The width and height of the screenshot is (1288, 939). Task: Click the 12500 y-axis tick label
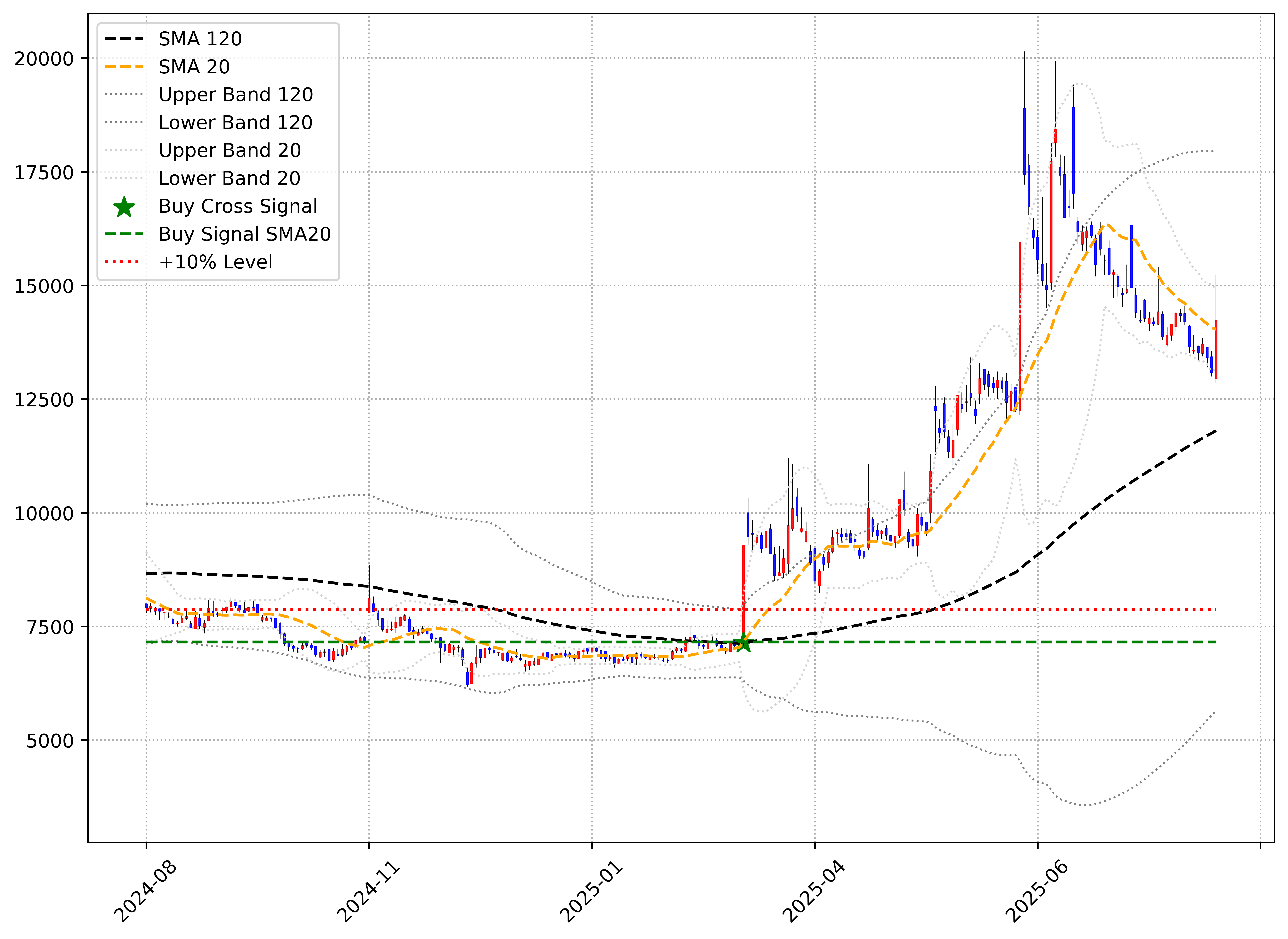coord(44,400)
